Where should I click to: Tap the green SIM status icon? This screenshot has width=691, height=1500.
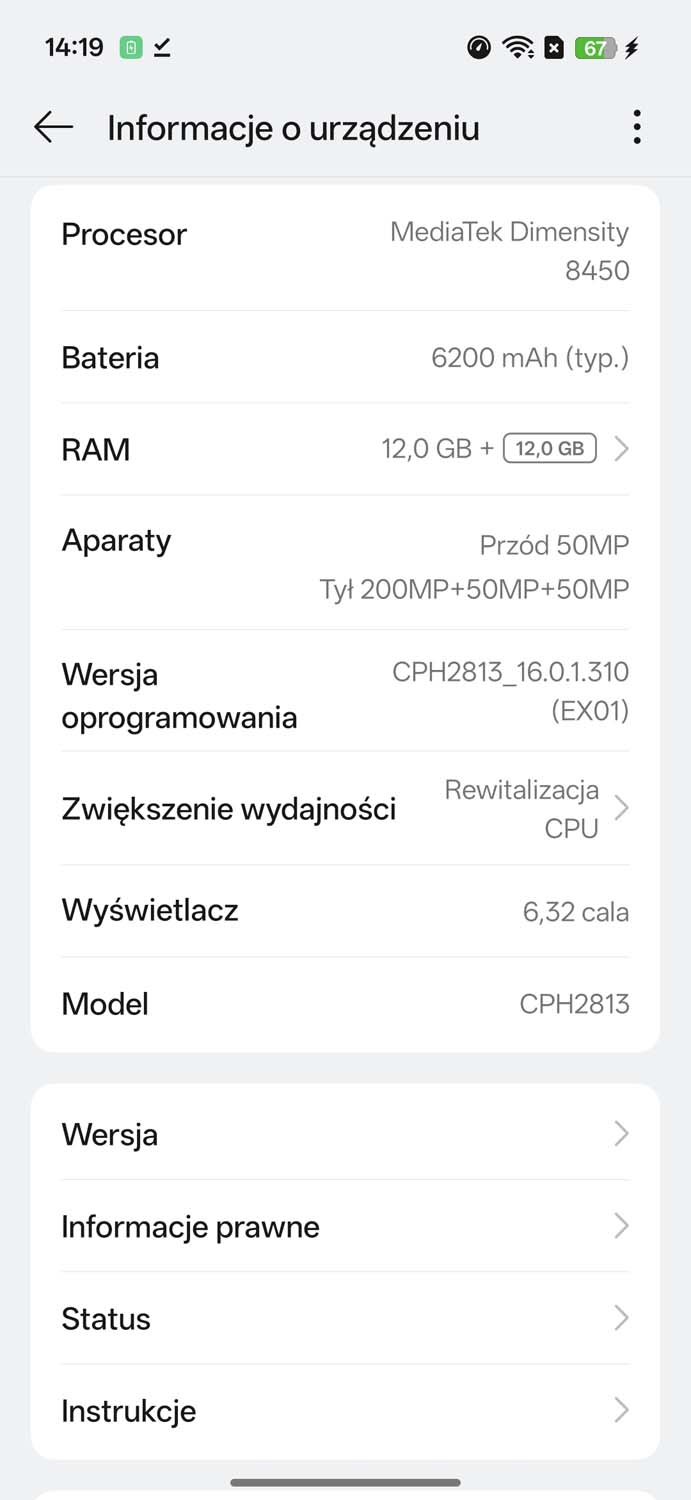(x=130, y=47)
